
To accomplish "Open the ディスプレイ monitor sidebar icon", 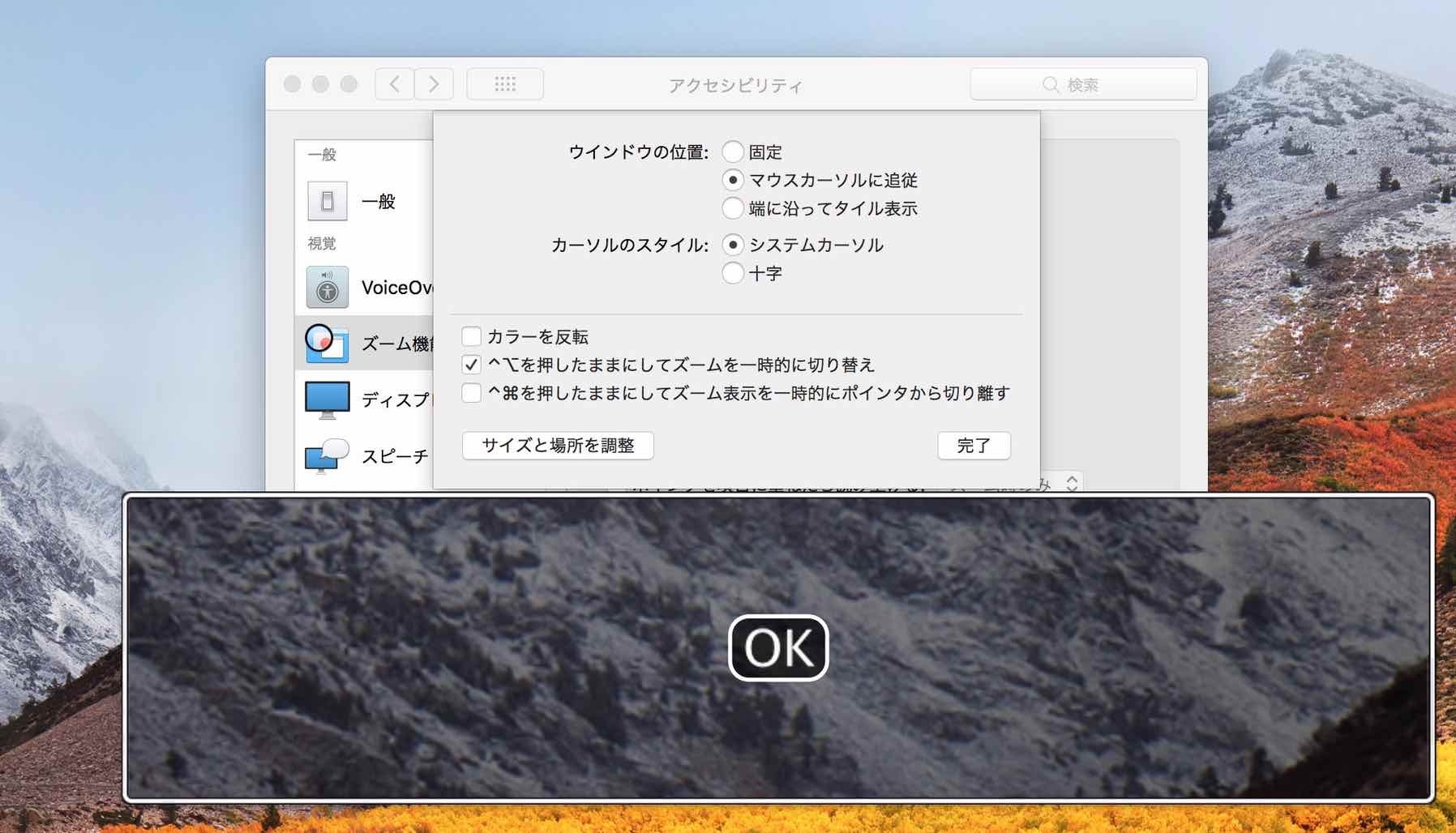I will coord(328,399).
